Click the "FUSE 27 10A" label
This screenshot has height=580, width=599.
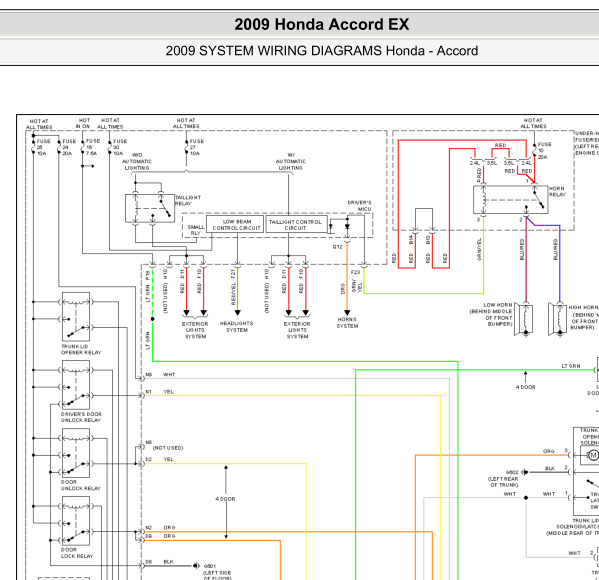tap(197, 147)
